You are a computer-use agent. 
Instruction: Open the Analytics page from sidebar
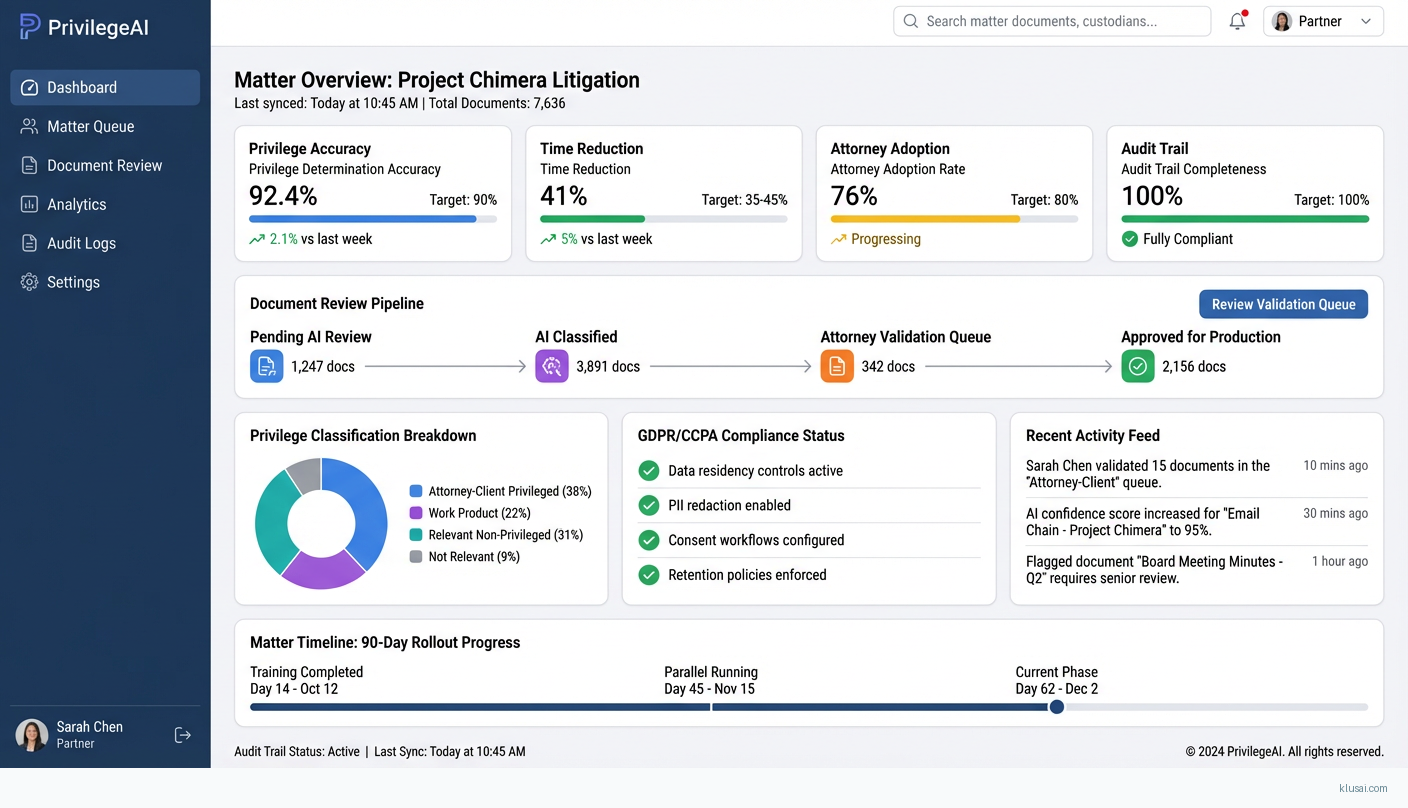tap(76, 204)
